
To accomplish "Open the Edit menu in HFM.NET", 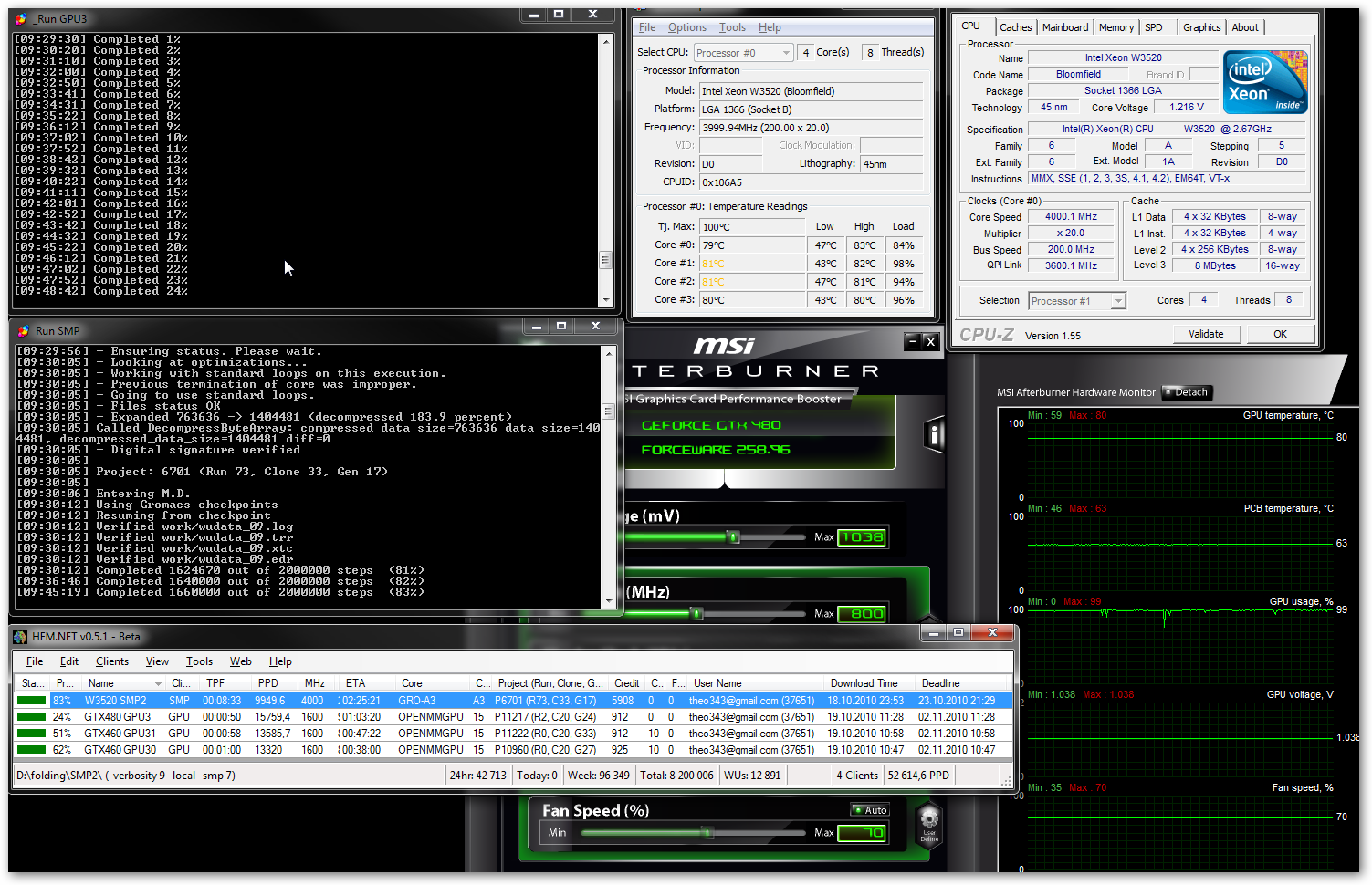I will coord(69,661).
